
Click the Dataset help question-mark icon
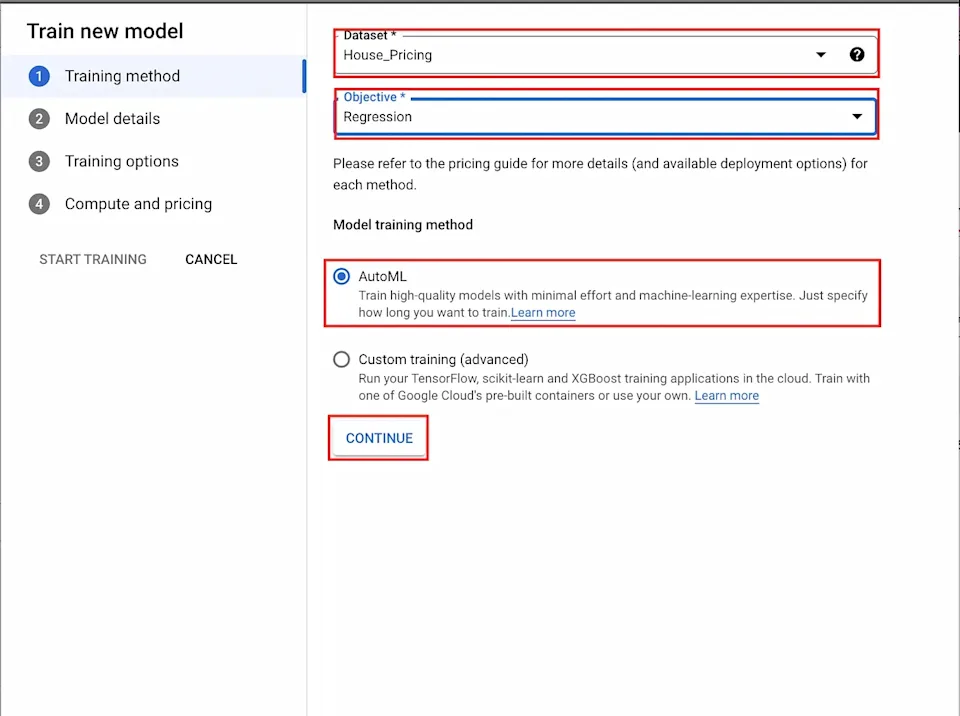[857, 55]
